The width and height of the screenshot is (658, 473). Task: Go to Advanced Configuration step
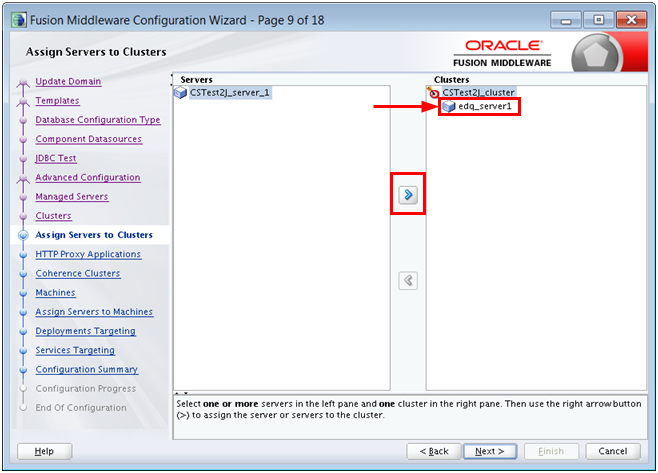point(88,178)
